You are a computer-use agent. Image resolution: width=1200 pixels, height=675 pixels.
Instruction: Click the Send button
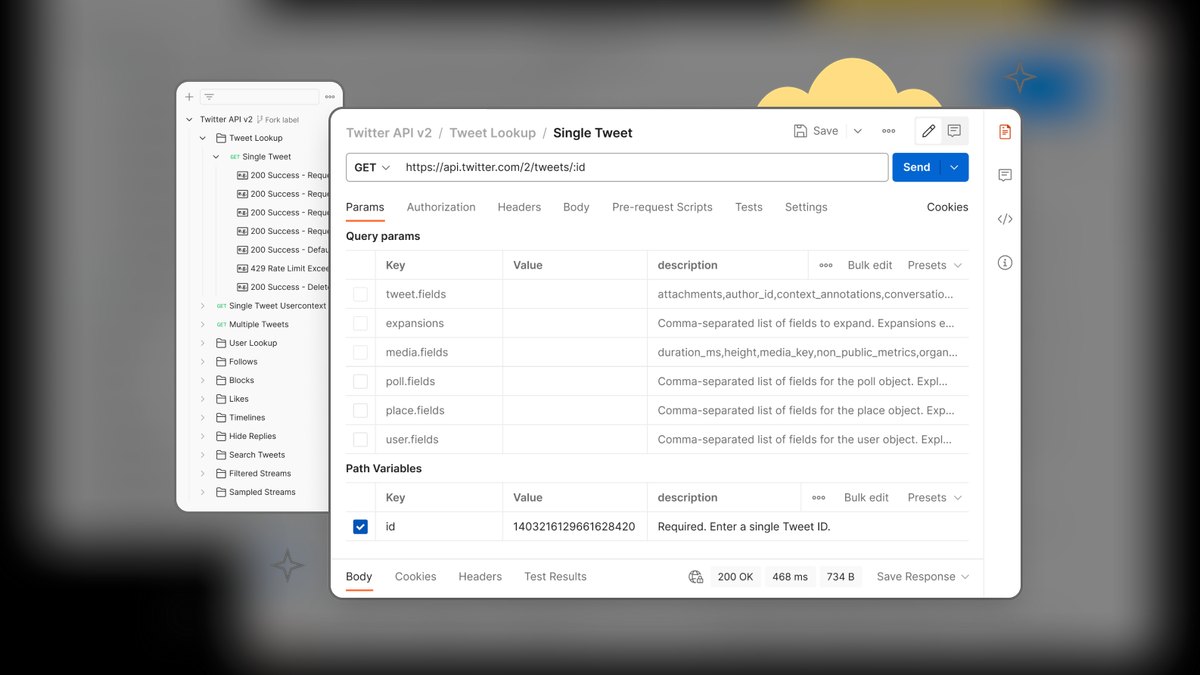coord(917,167)
